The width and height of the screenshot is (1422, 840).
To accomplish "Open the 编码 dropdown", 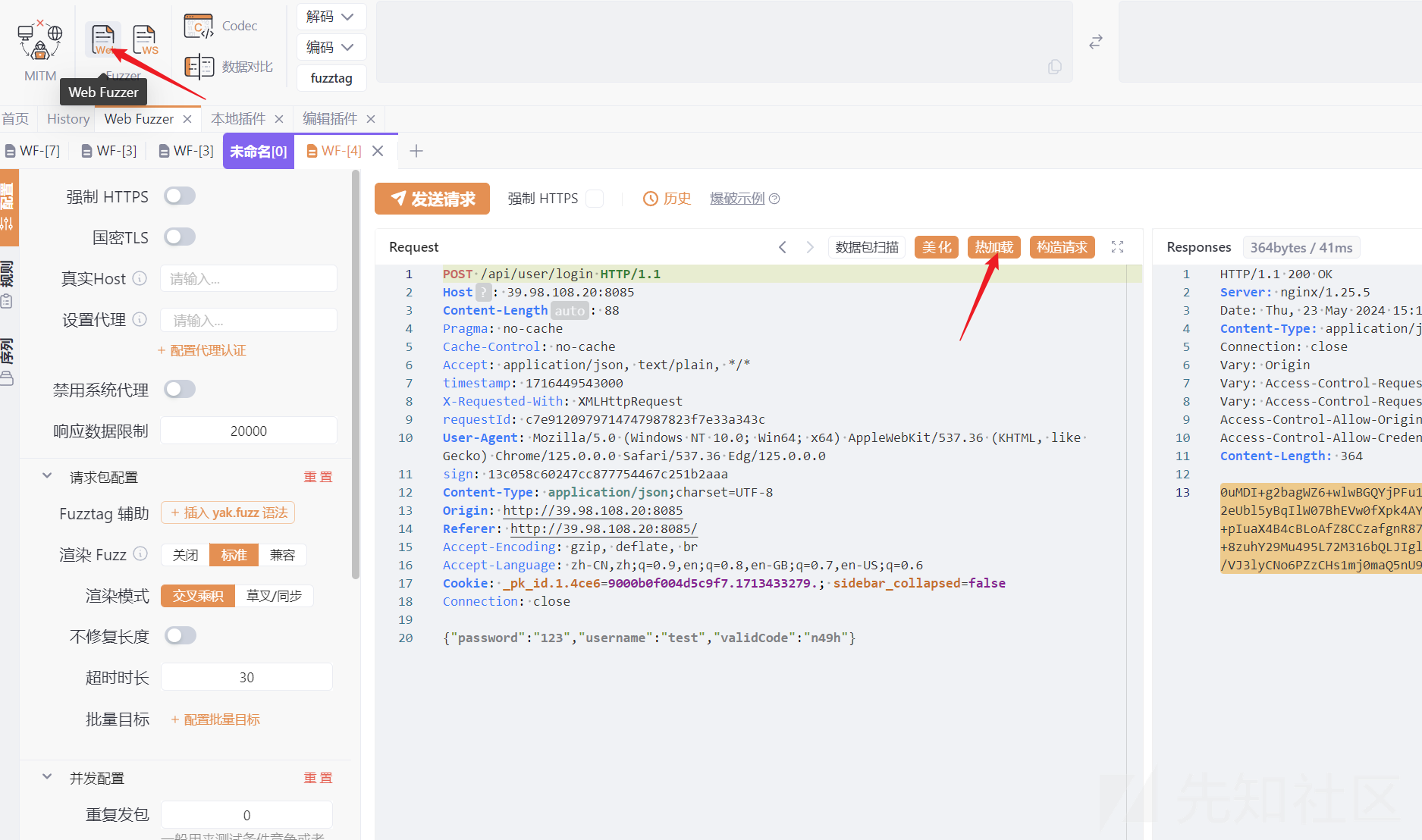I will pyautogui.click(x=331, y=47).
